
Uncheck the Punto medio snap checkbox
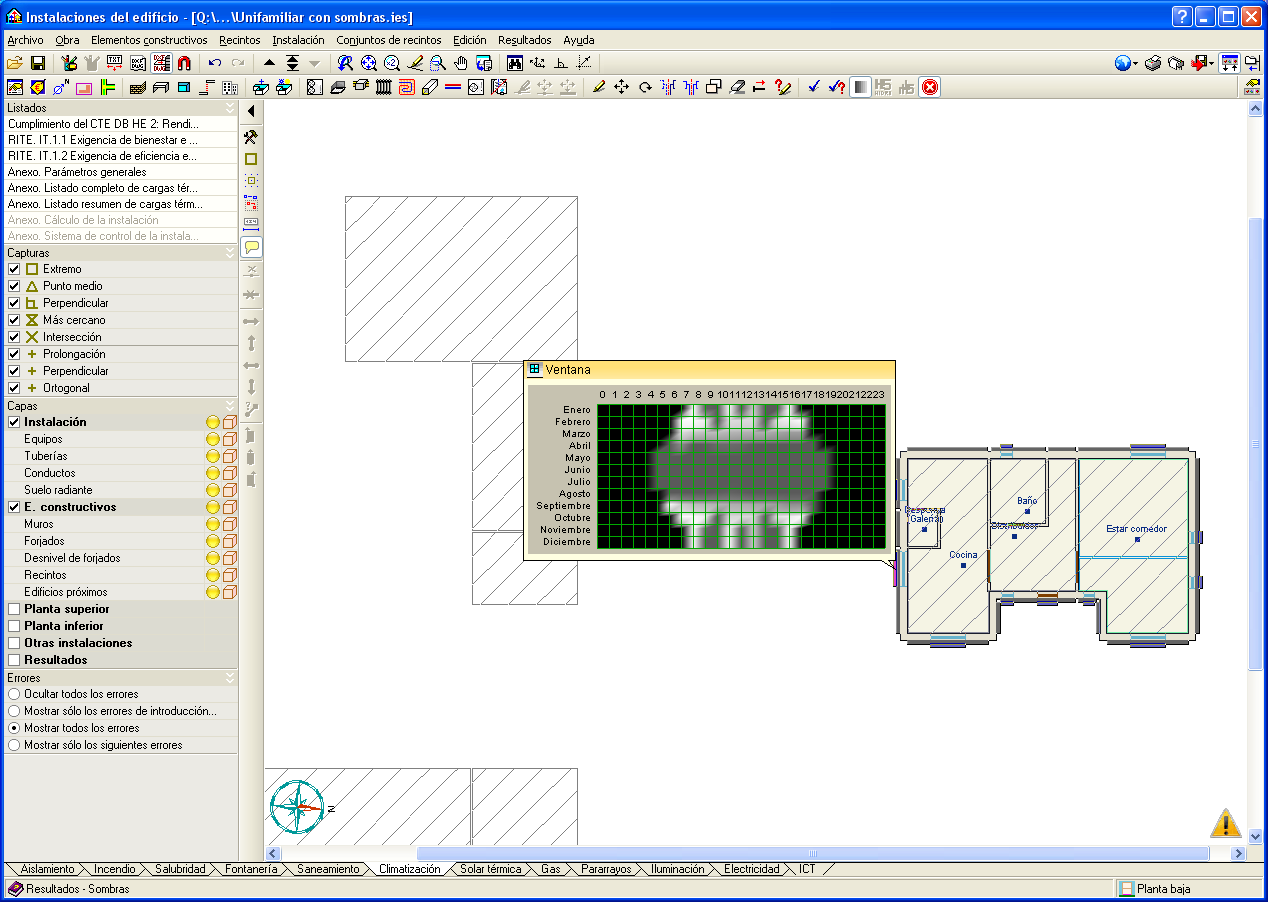tap(14, 286)
